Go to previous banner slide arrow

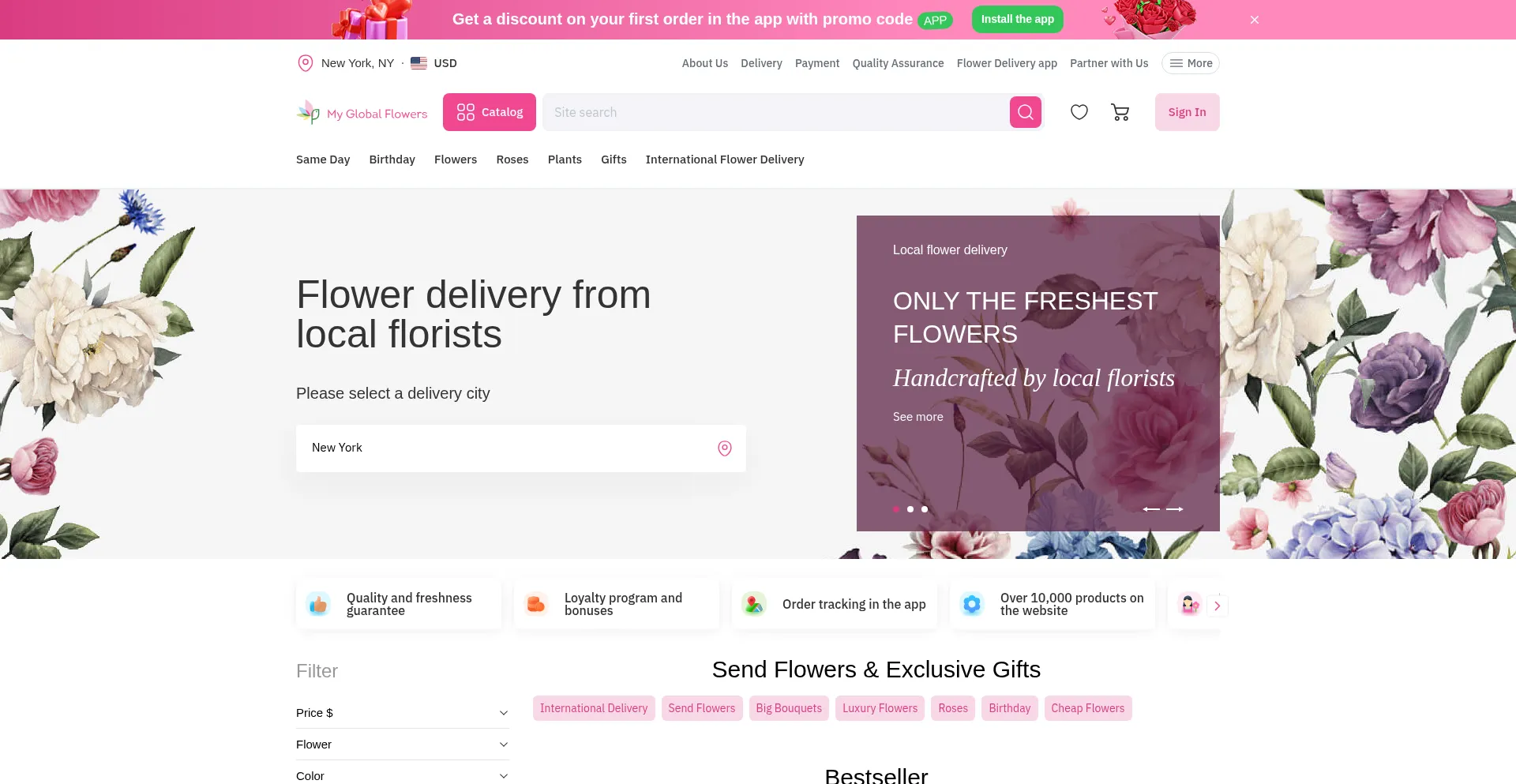1151,509
